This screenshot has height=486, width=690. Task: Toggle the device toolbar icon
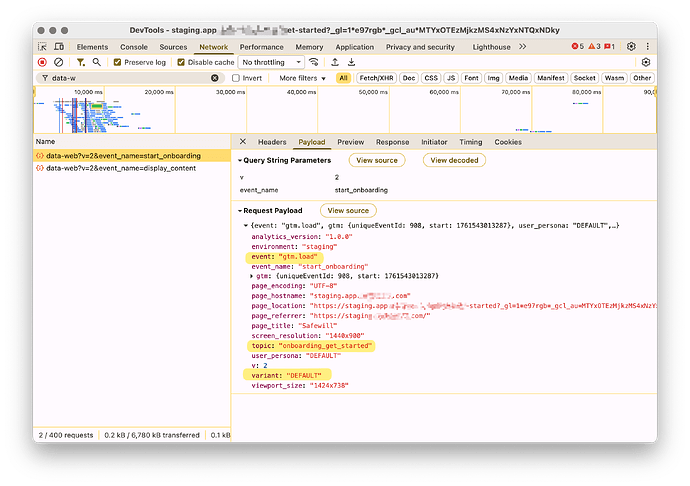(60, 47)
